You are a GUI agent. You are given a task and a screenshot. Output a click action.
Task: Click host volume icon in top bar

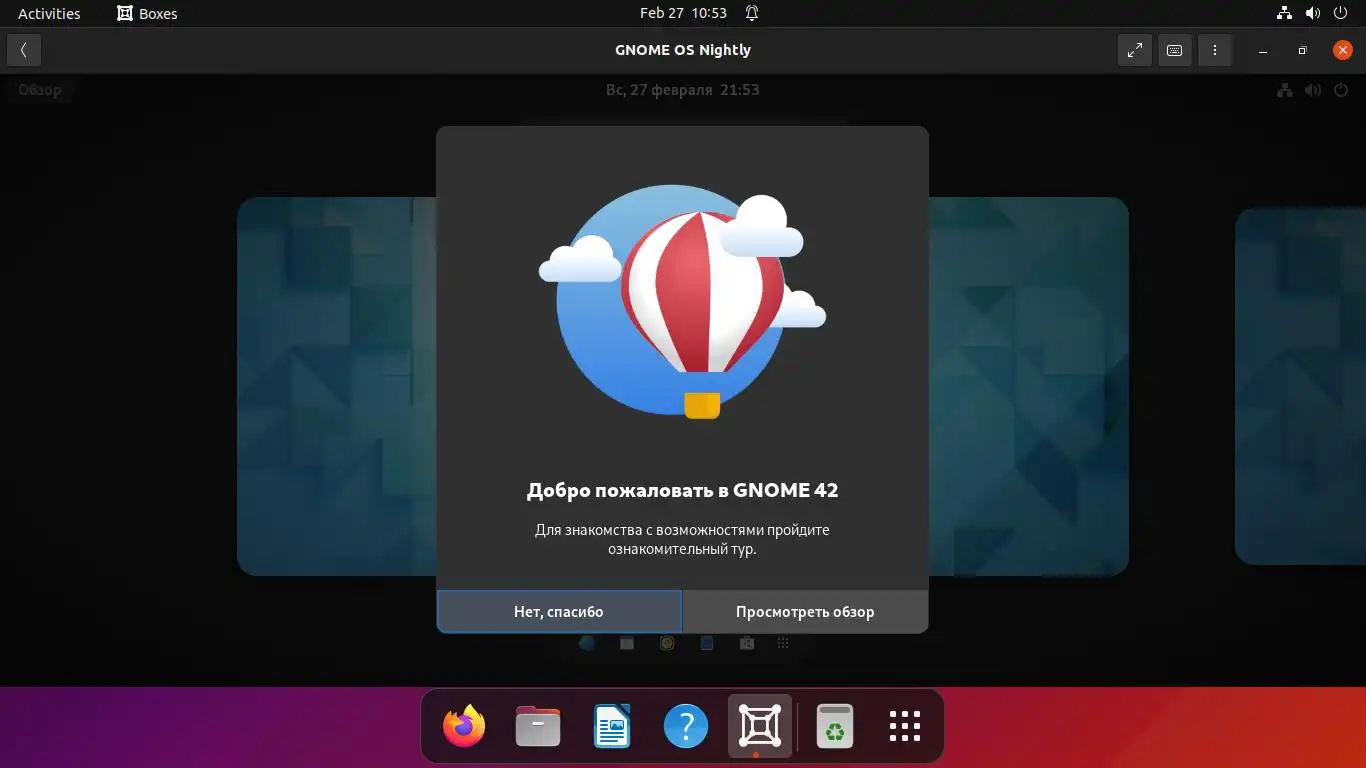(1313, 13)
